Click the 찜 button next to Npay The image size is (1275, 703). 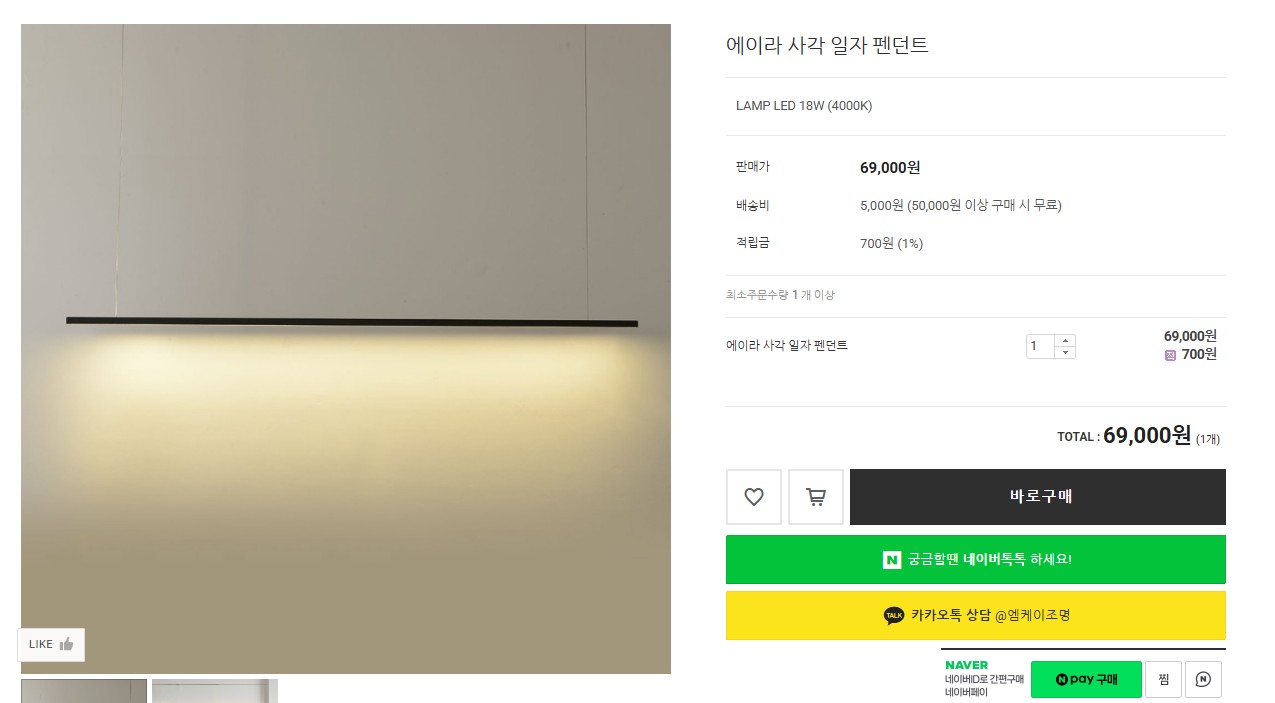click(1163, 680)
